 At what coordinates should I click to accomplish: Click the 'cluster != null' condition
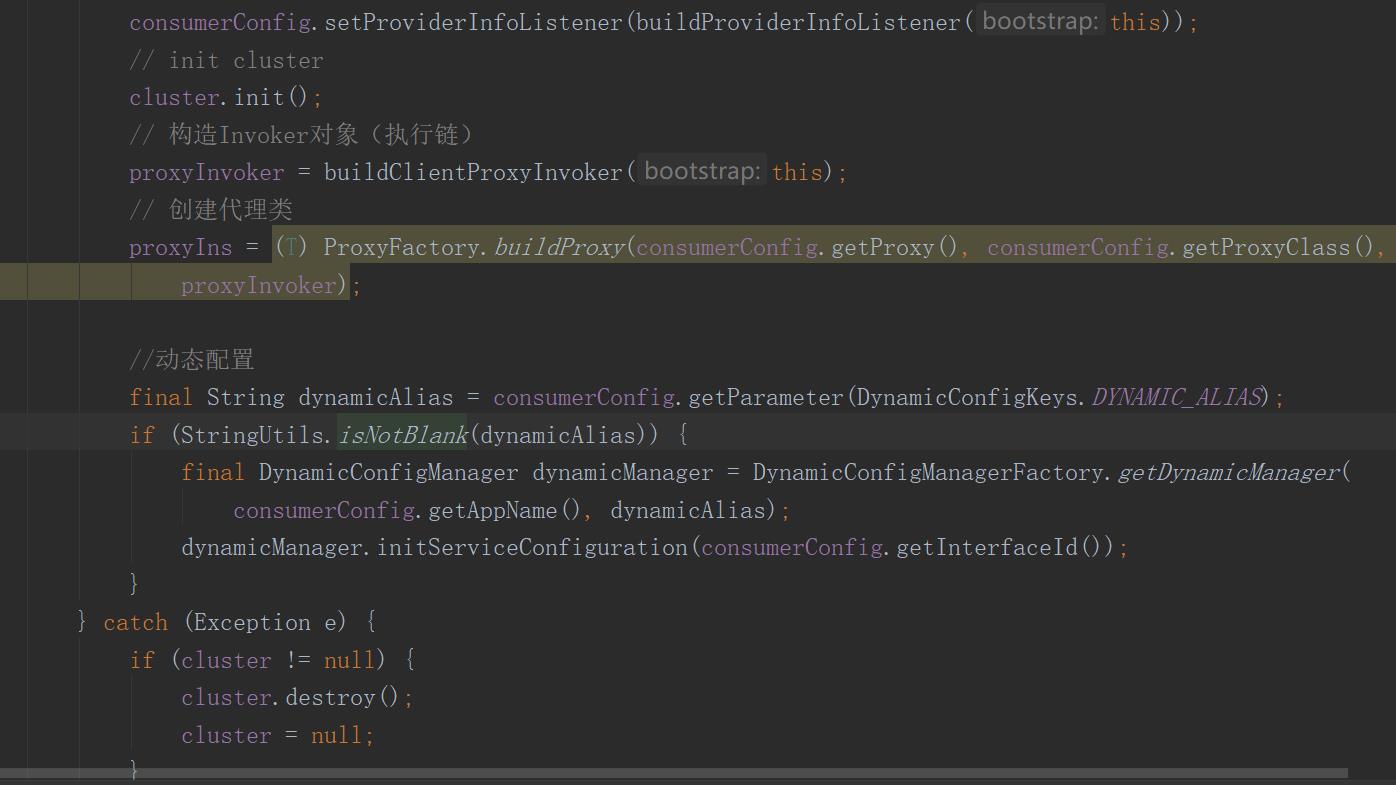[x=279, y=660]
